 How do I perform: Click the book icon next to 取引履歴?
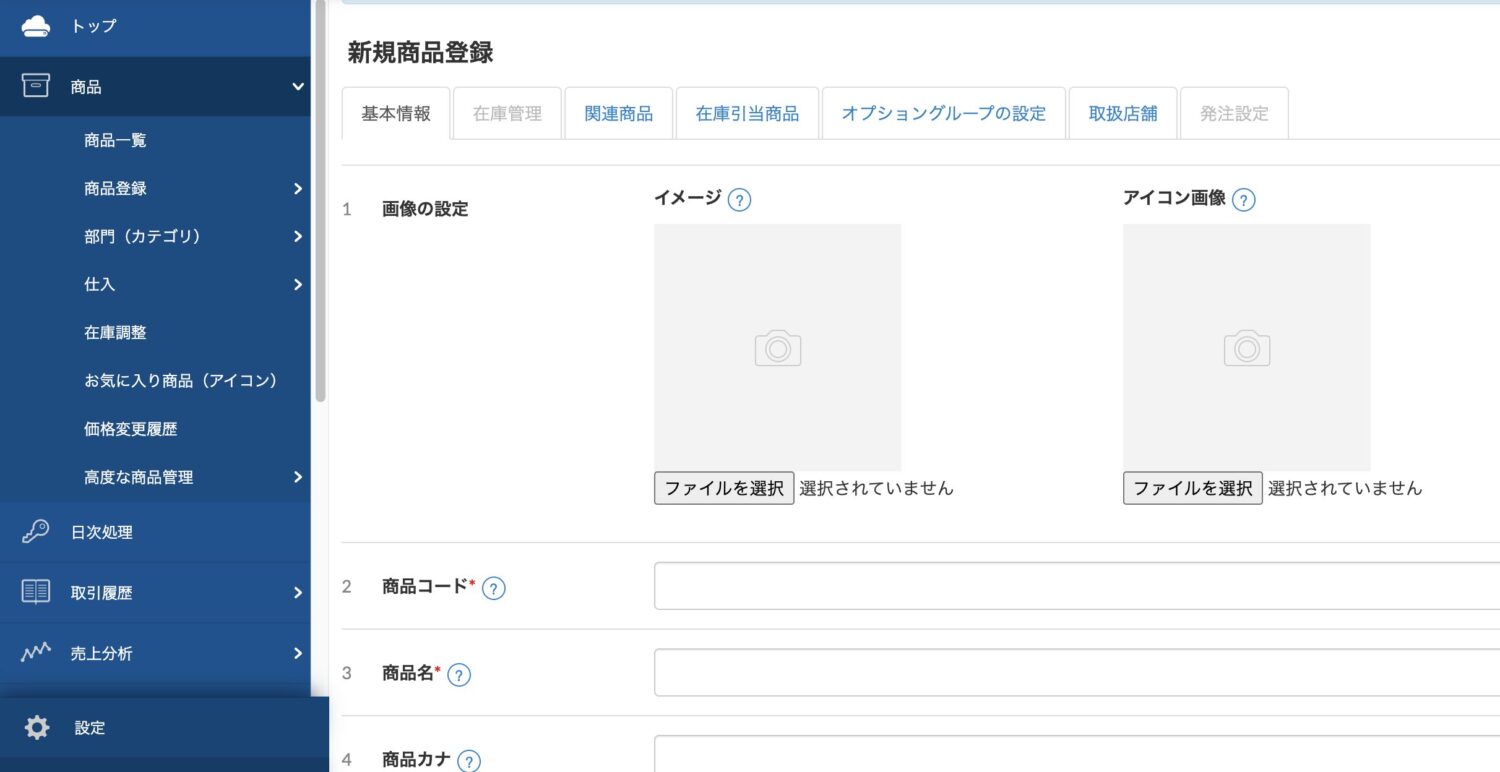[33, 592]
